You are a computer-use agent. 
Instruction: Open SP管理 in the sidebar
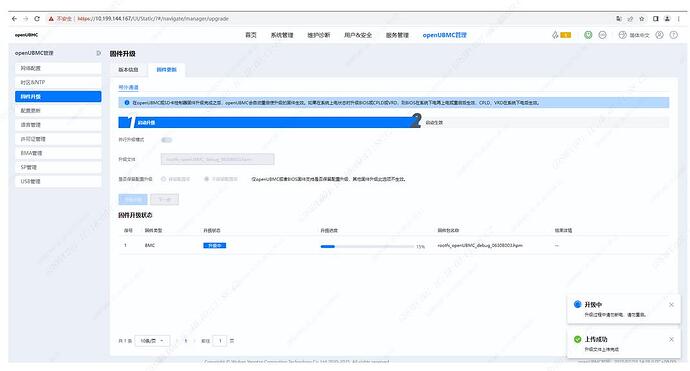pyautogui.click(x=58, y=167)
